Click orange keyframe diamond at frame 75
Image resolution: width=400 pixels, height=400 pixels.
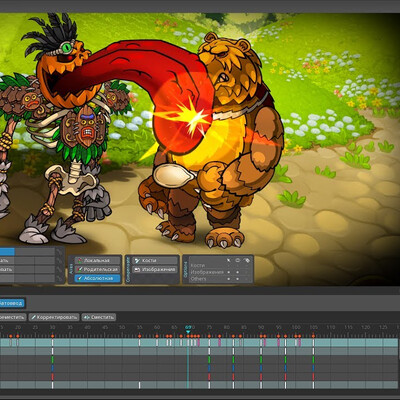point(209,336)
